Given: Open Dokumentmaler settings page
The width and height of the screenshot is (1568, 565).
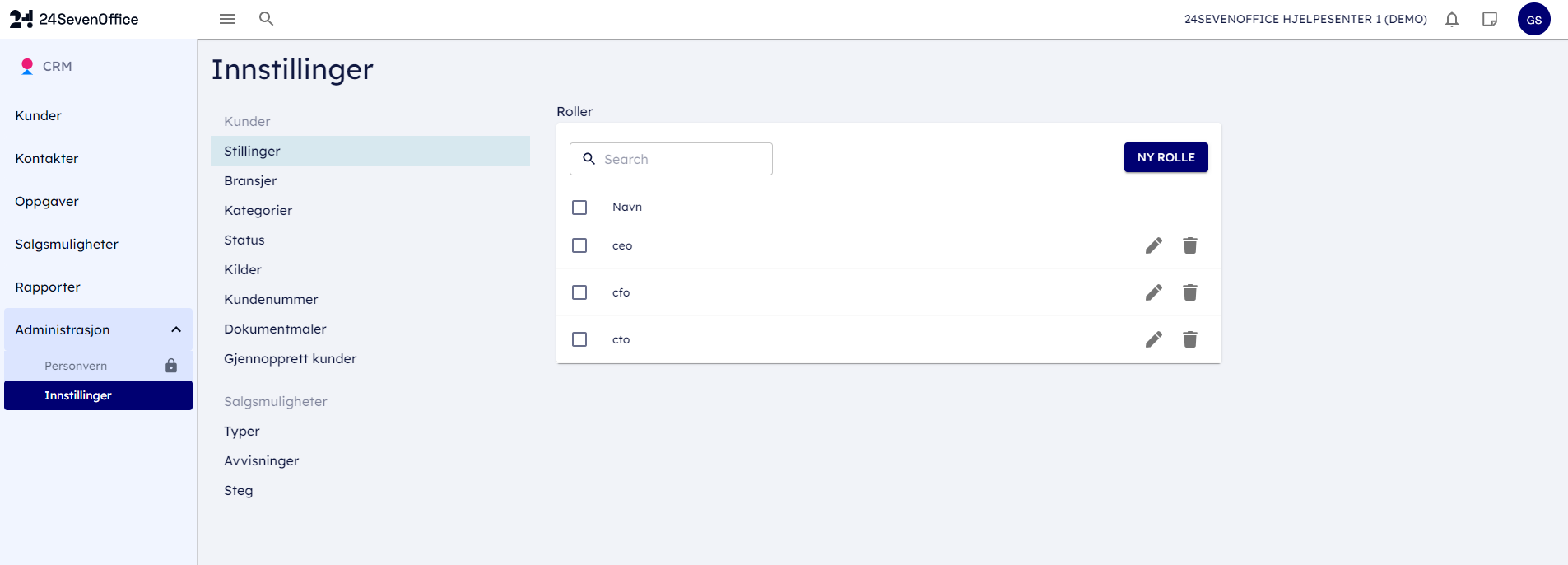Looking at the screenshot, I should point(275,329).
